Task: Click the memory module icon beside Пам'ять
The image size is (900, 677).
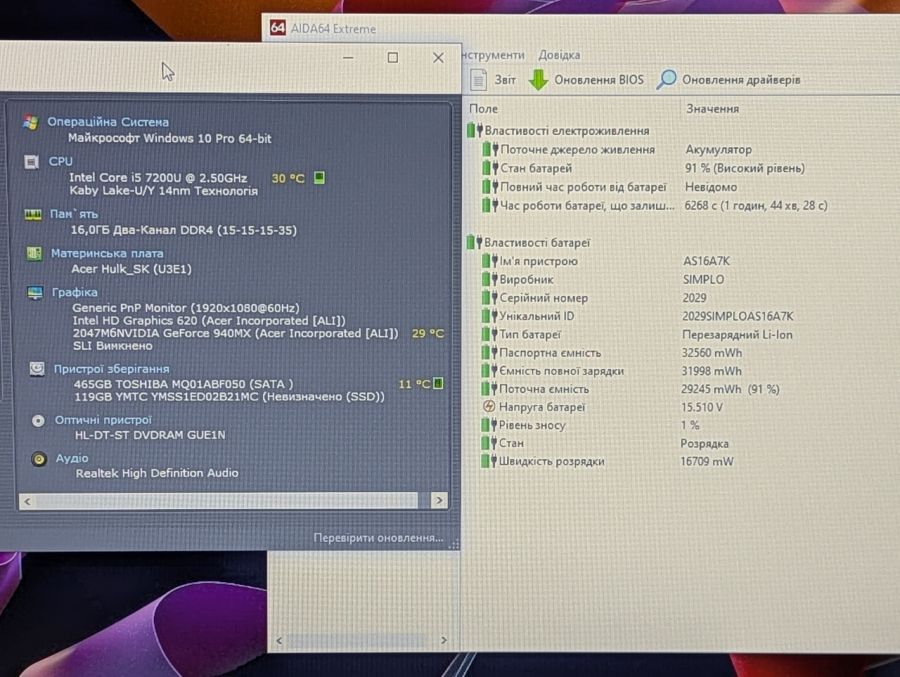Action: 33,215
